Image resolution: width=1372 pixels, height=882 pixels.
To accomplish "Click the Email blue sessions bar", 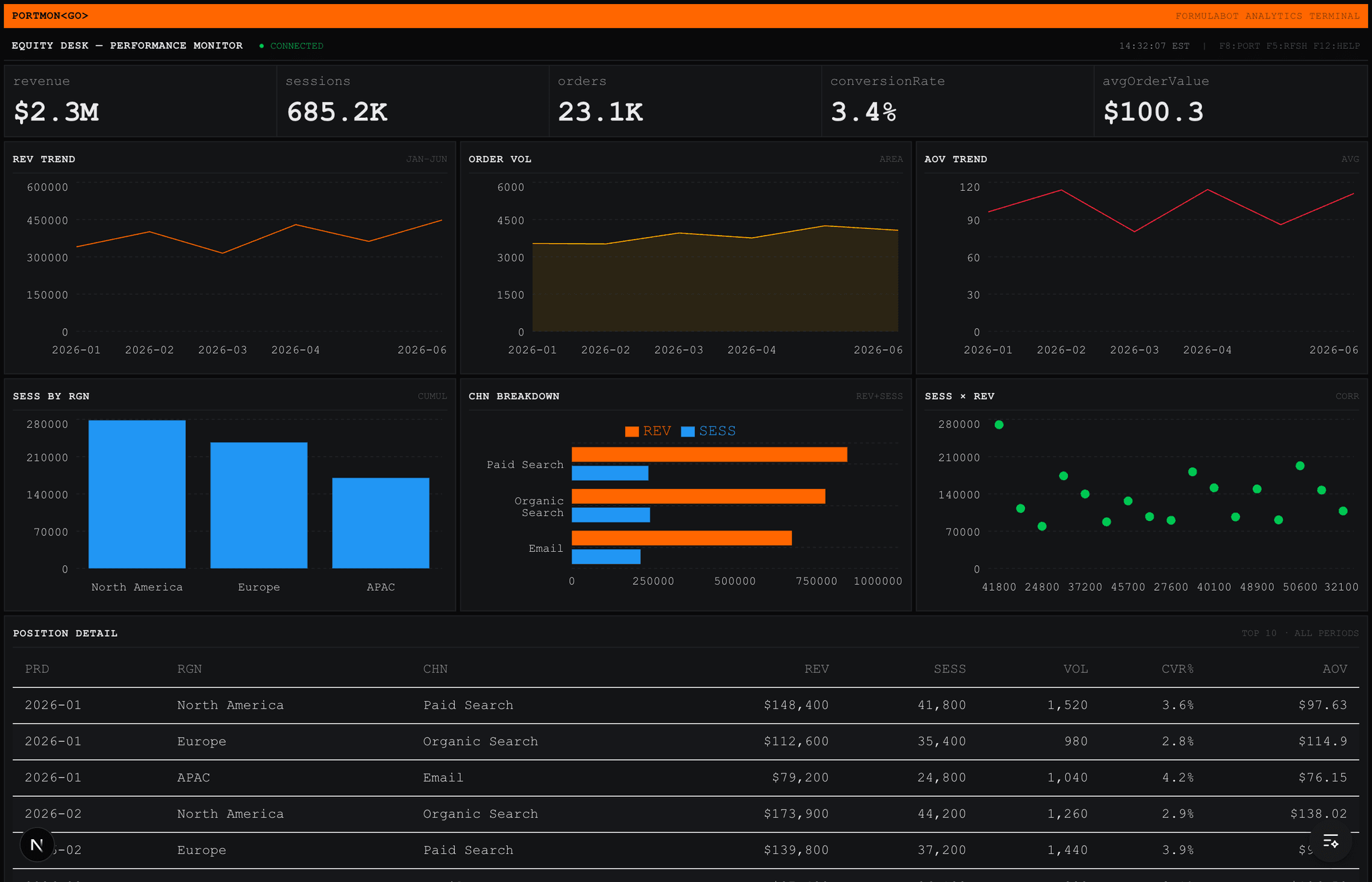I will (606, 557).
